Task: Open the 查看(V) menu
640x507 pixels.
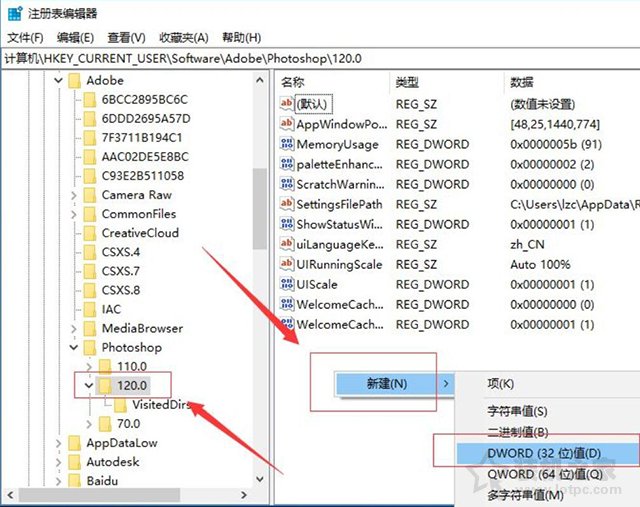Action: click(127, 38)
